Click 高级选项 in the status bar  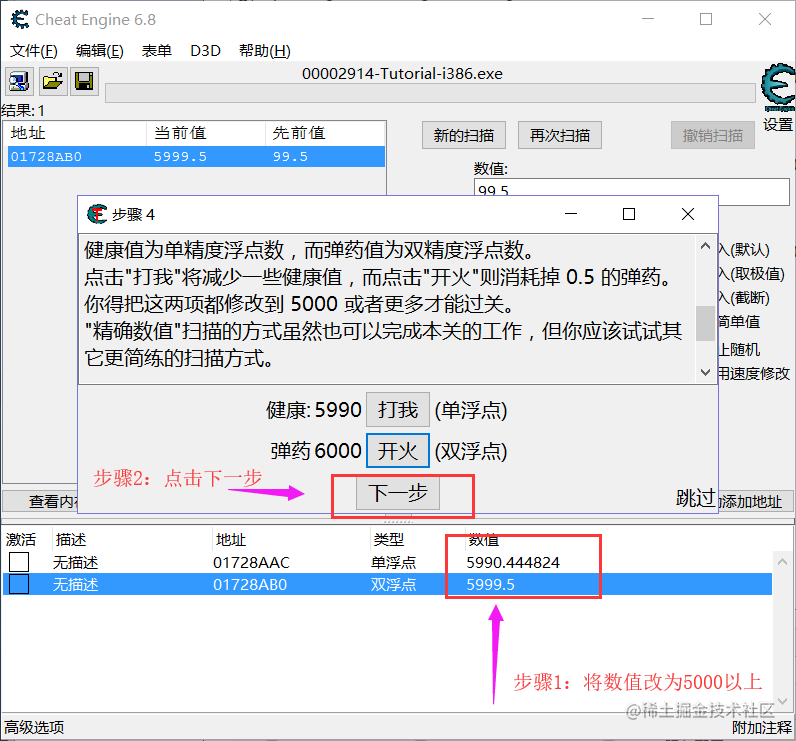tap(34, 727)
